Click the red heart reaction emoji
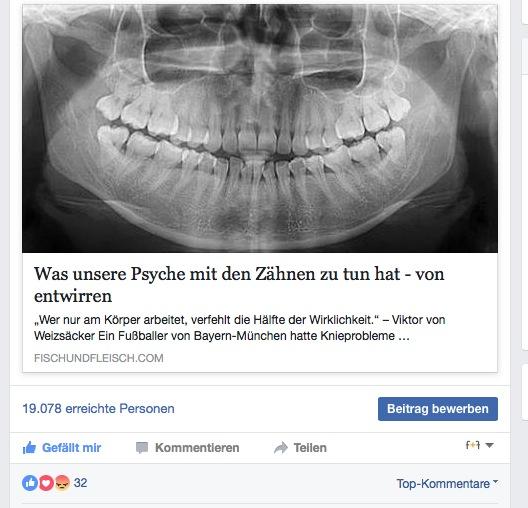 [46, 483]
